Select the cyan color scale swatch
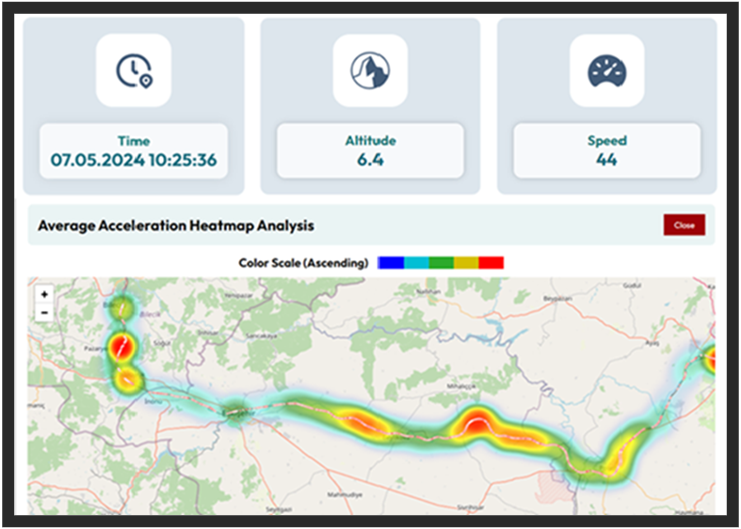Screen dimensions: 741x529 (416, 263)
